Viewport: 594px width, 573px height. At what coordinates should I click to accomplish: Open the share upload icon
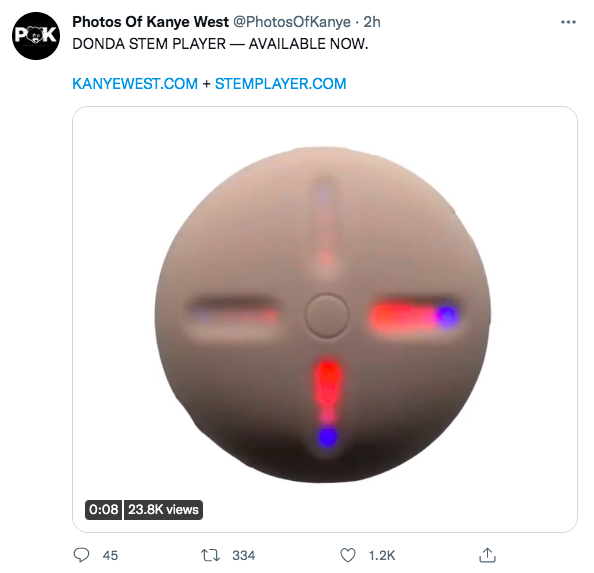pyautogui.click(x=487, y=555)
